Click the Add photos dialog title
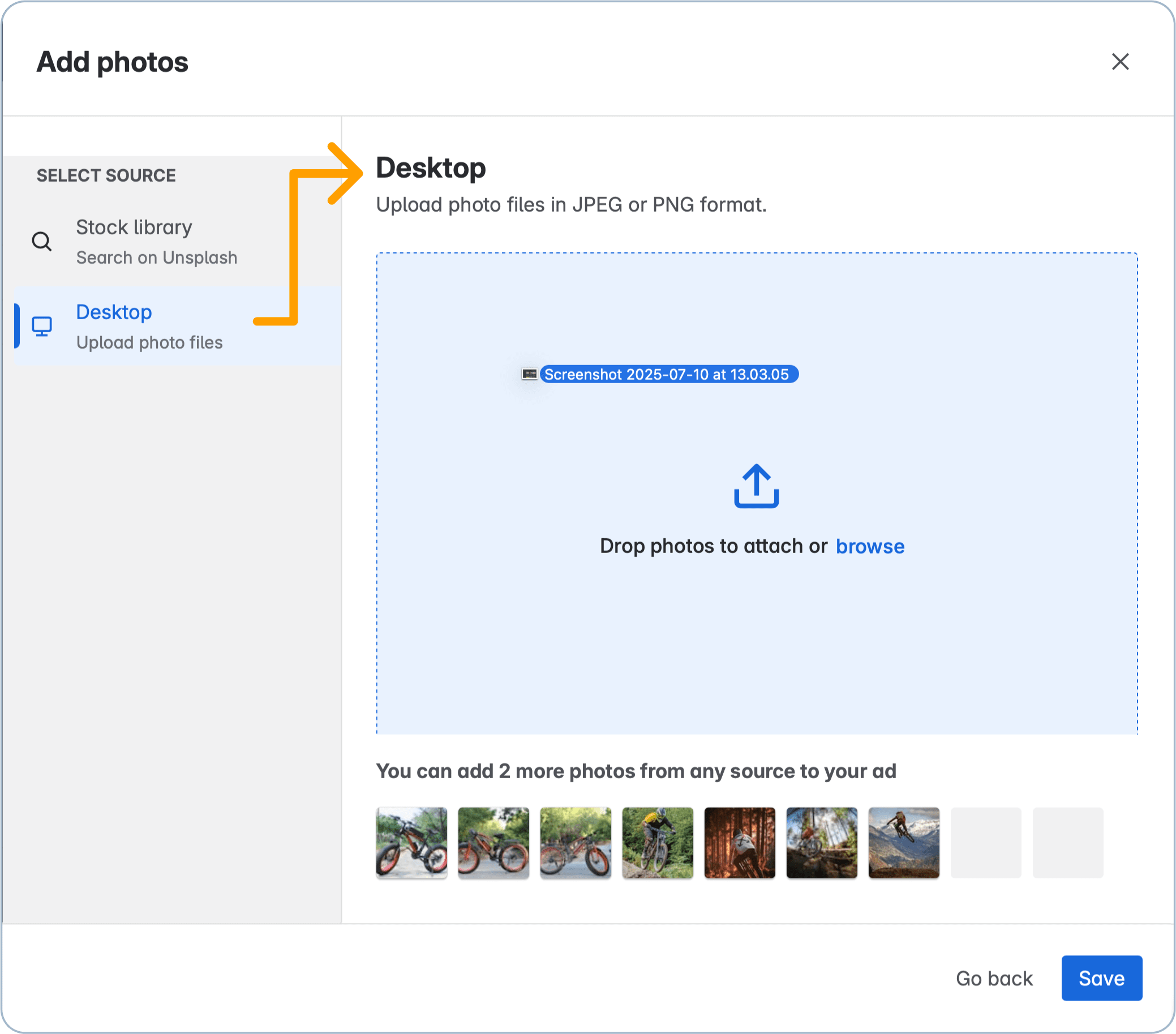 113,62
